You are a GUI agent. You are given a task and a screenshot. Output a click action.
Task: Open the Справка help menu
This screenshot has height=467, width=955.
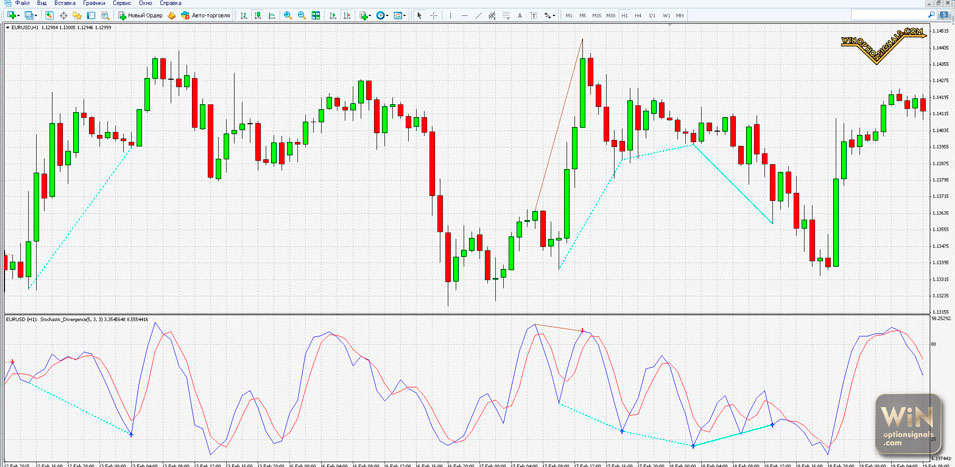[170, 4]
